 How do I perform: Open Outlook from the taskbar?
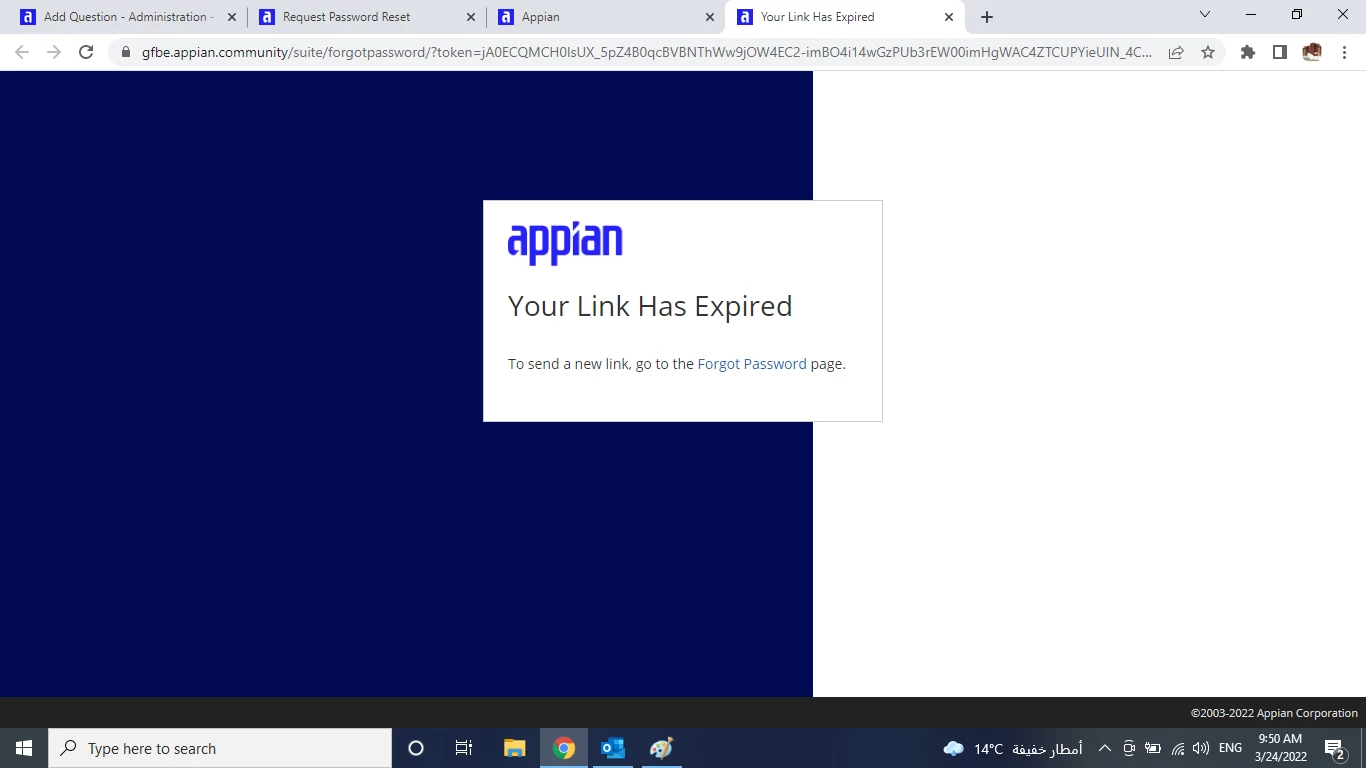(x=612, y=748)
